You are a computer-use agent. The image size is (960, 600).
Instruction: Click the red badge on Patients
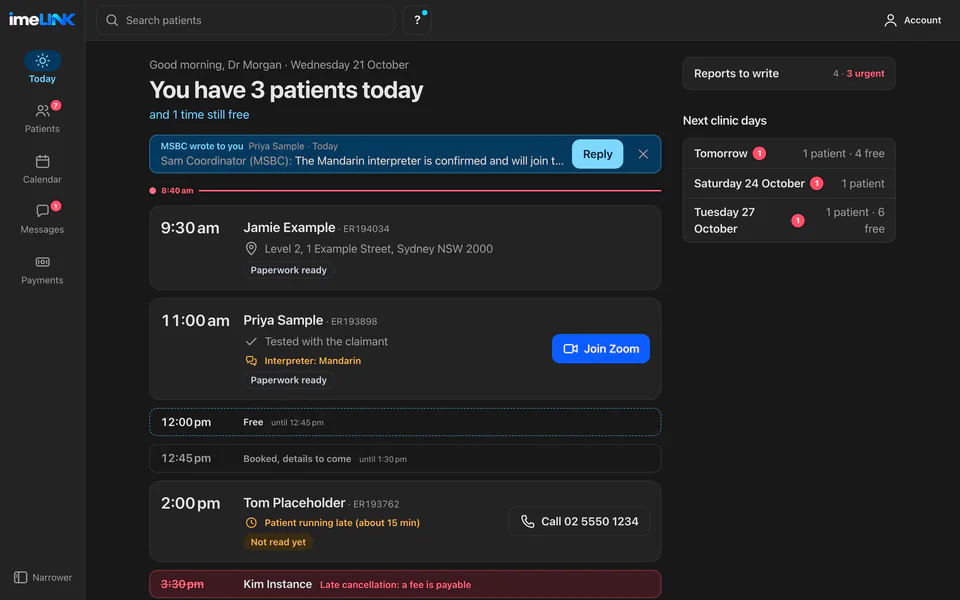(56, 105)
